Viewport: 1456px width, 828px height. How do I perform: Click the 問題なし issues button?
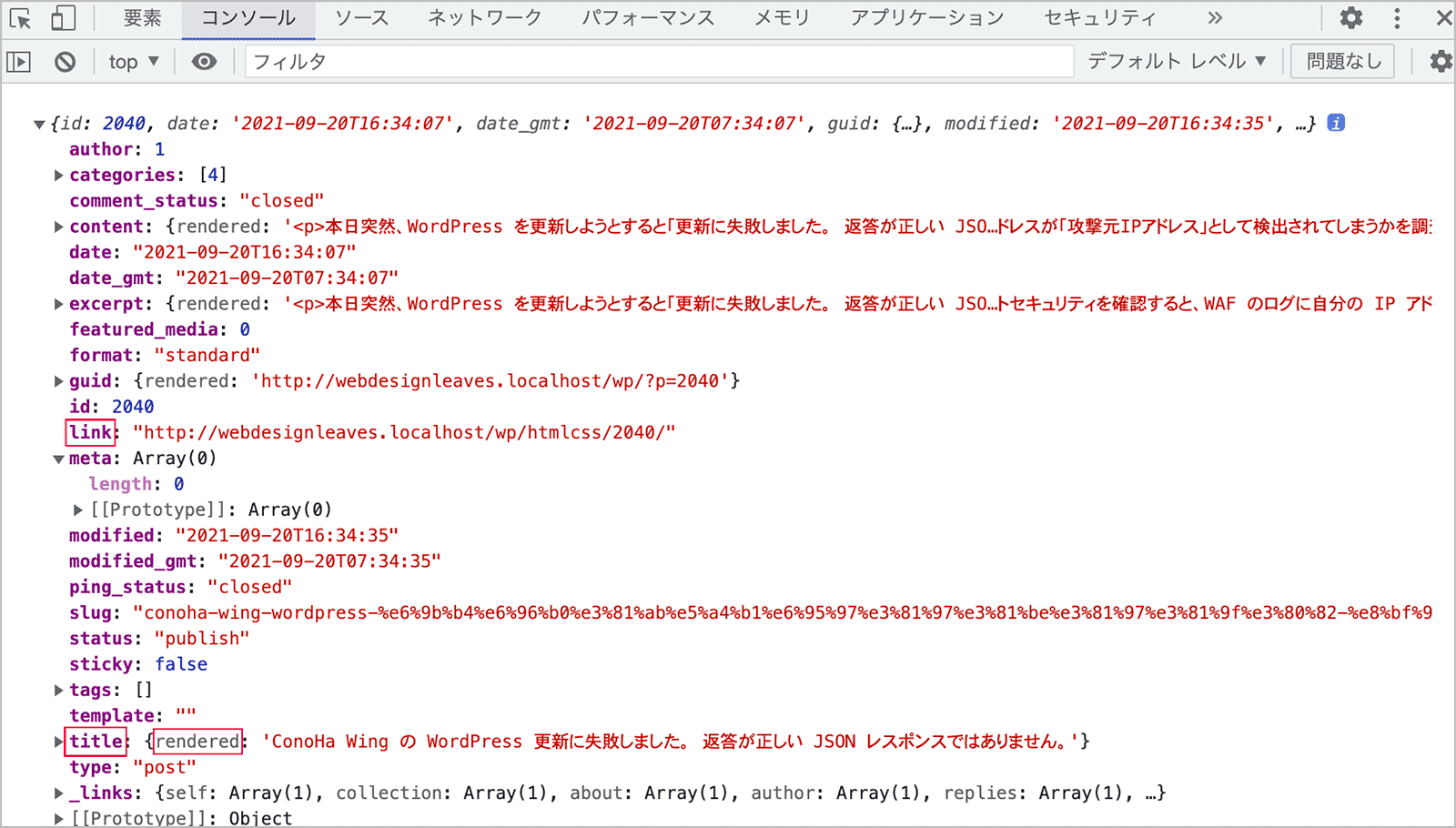point(1343,62)
